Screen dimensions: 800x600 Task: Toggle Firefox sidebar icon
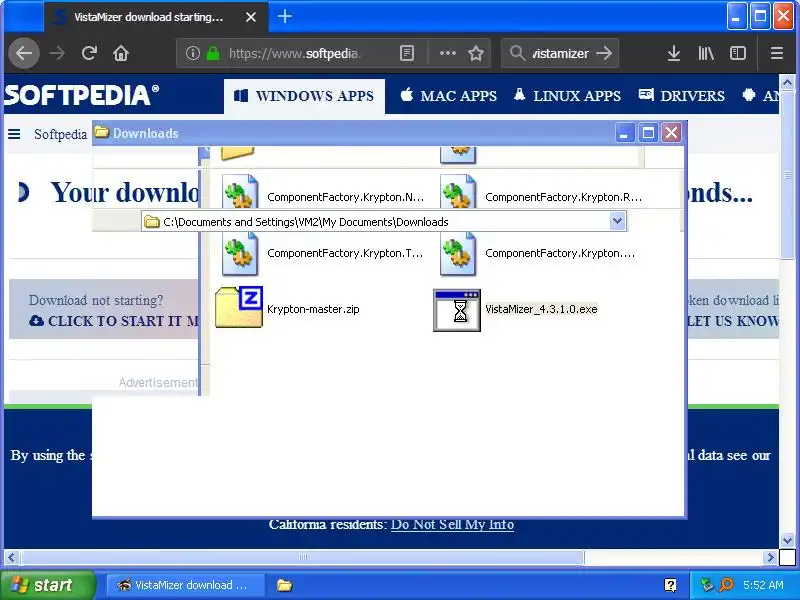738,53
